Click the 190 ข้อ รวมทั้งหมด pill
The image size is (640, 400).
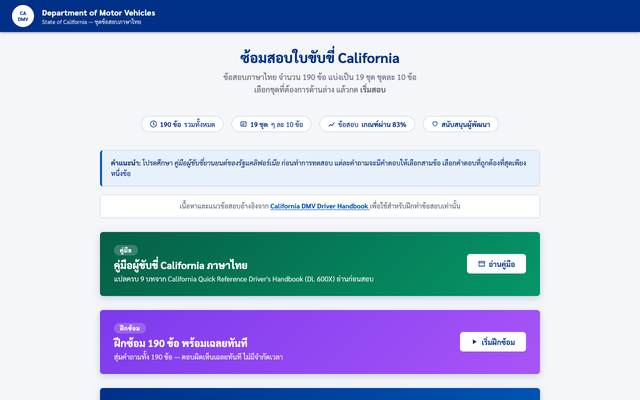[182, 124]
